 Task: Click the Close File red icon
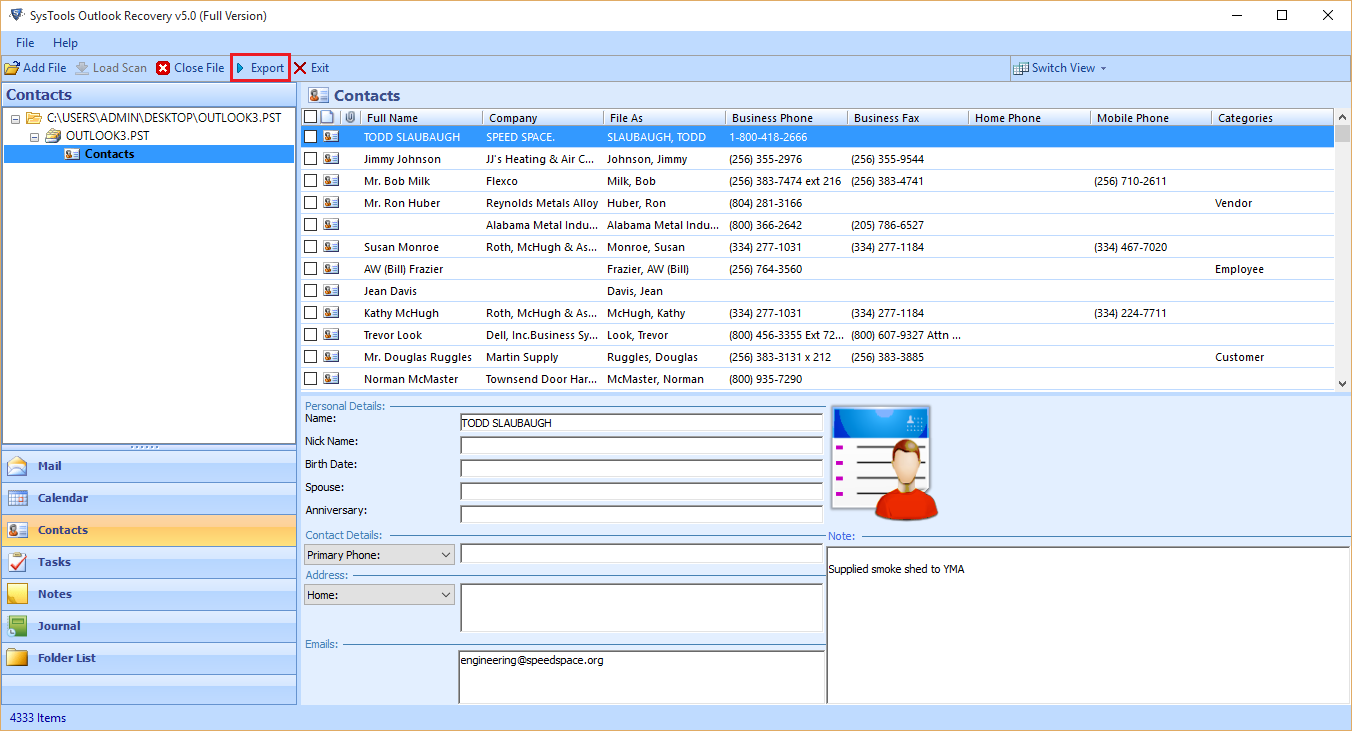pyautogui.click(x=163, y=68)
